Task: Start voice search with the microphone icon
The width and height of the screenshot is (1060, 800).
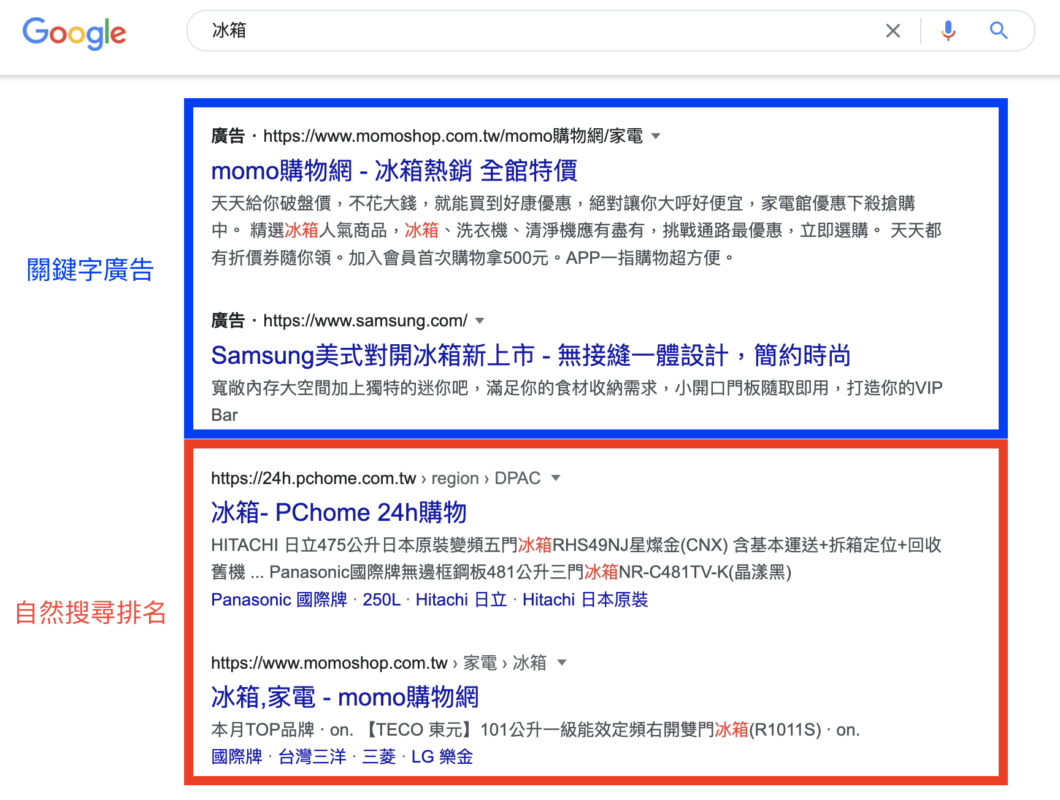Action: pyautogui.click(x=948, y=30)
